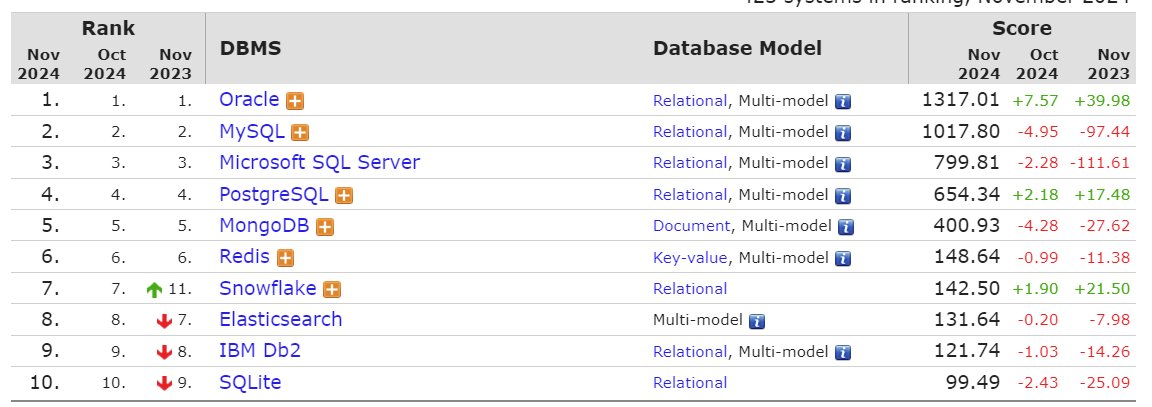Click the red down arrow in IBM Db2 row
The width and height of the screenshot is (1152, 407).
[x=165, y=353]
